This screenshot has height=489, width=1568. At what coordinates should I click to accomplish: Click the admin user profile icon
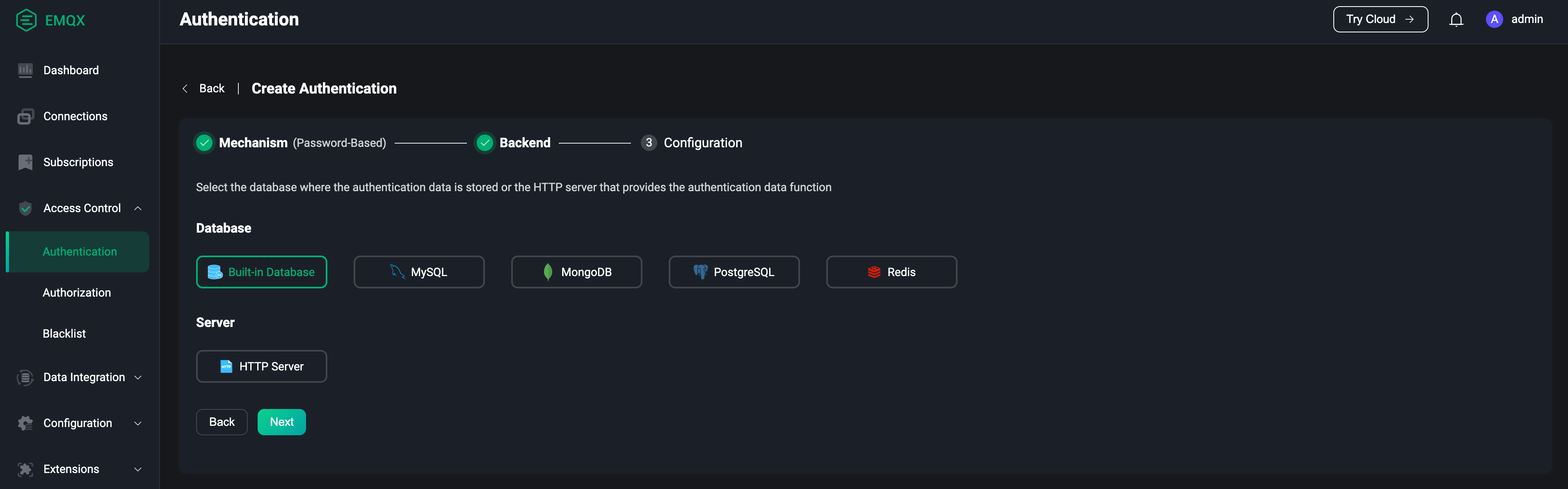1495,18
